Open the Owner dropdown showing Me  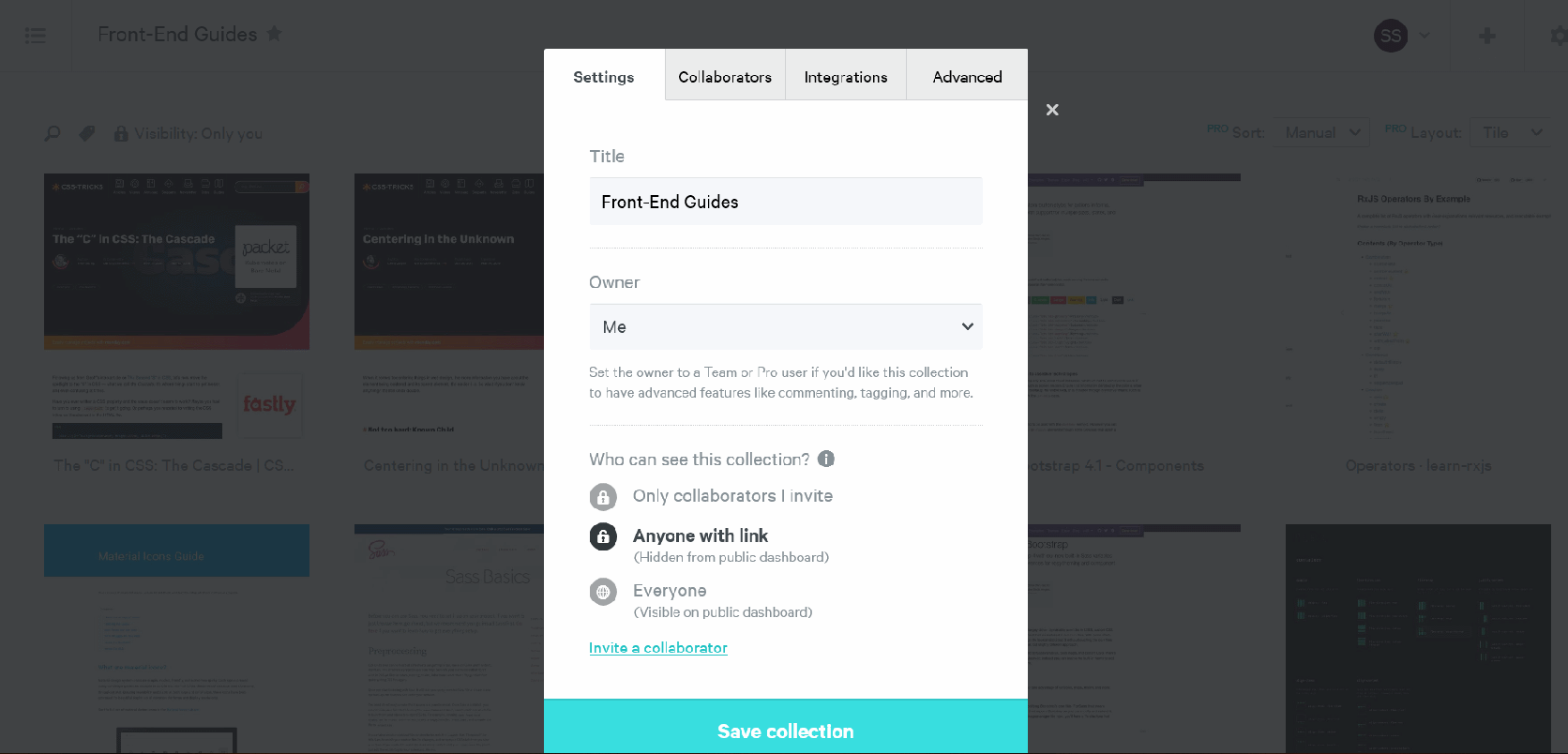point(785,326)
